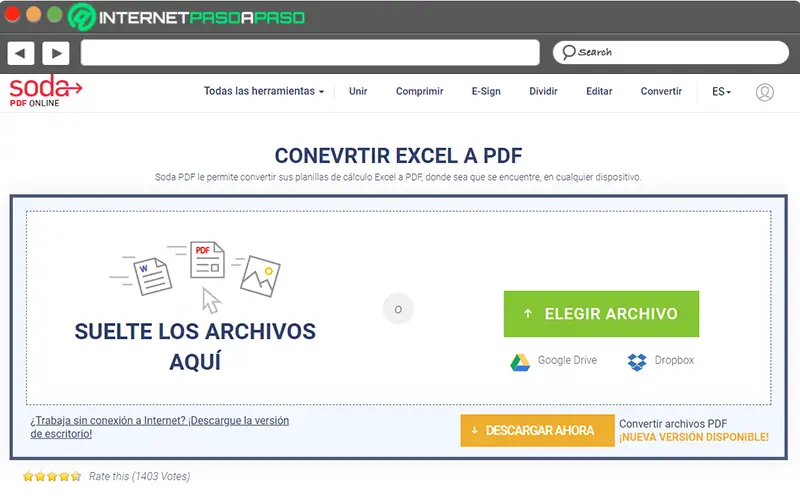Select the E-Sign menu item
800x500 pixels.
click(x=486, y=91)
